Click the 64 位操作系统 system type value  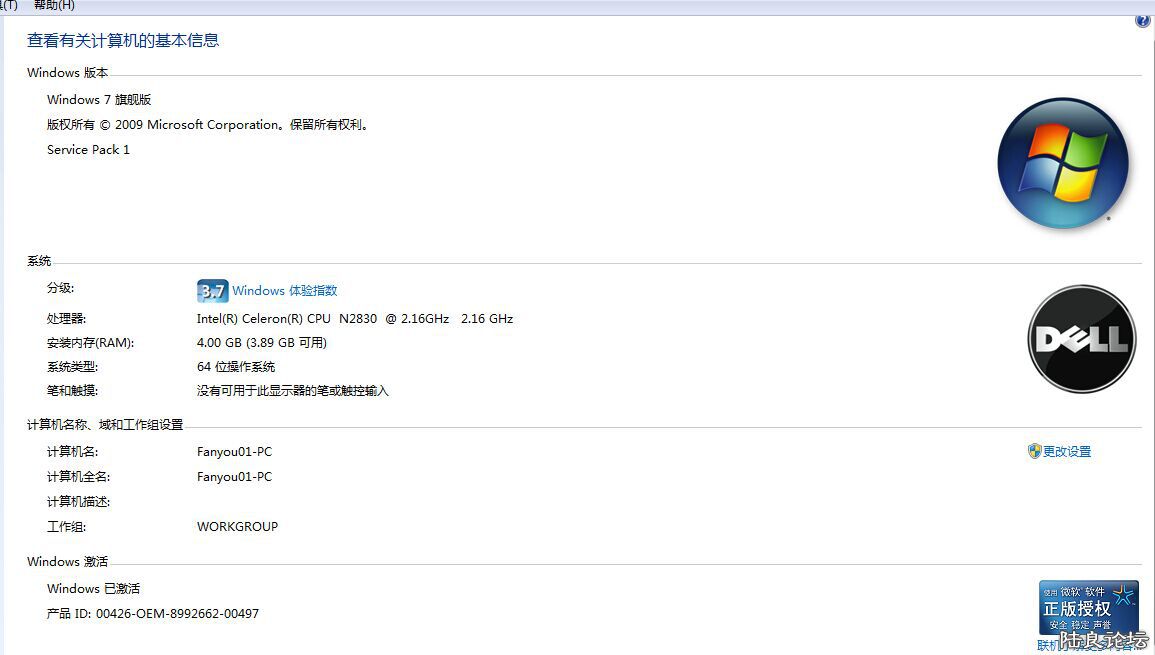pos(235,367)
